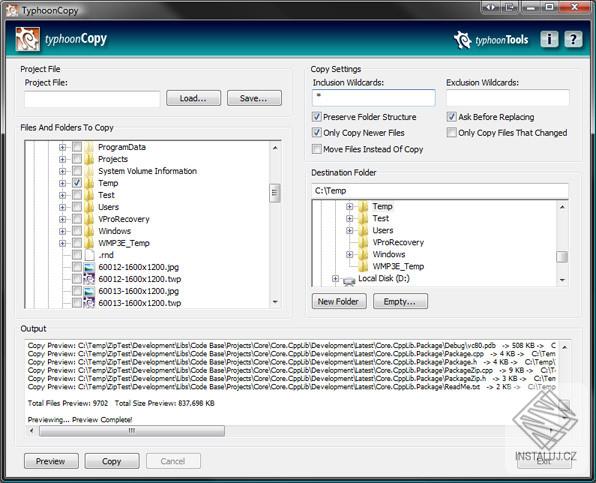Click the Local Disk (D:) drive icon
596x483 pixels.
pos(349,280)
